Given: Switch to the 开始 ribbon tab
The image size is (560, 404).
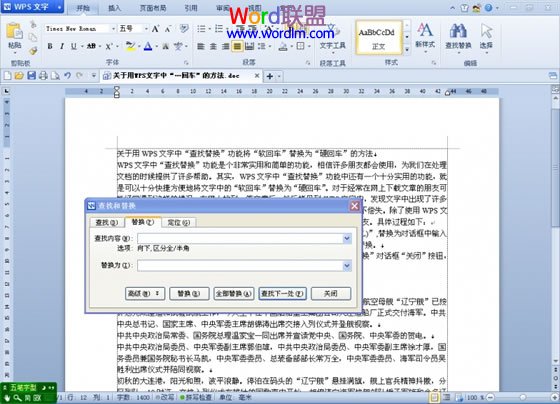Looking at the screenshot, I should tap(83, 8).
